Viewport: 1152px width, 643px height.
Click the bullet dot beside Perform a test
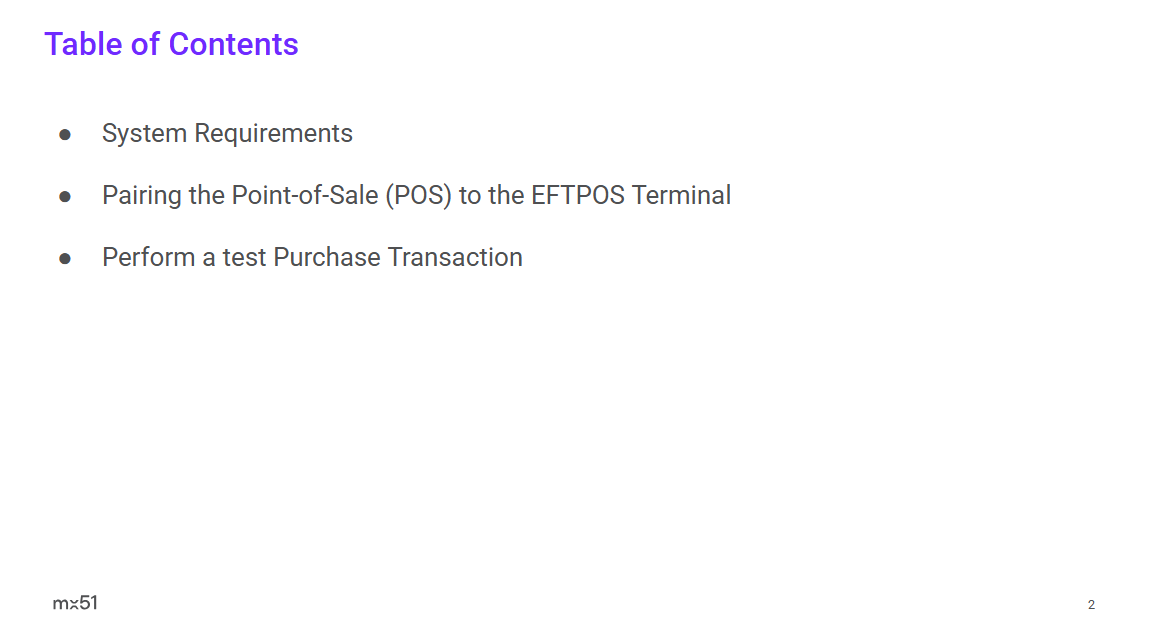coord(65,258)
